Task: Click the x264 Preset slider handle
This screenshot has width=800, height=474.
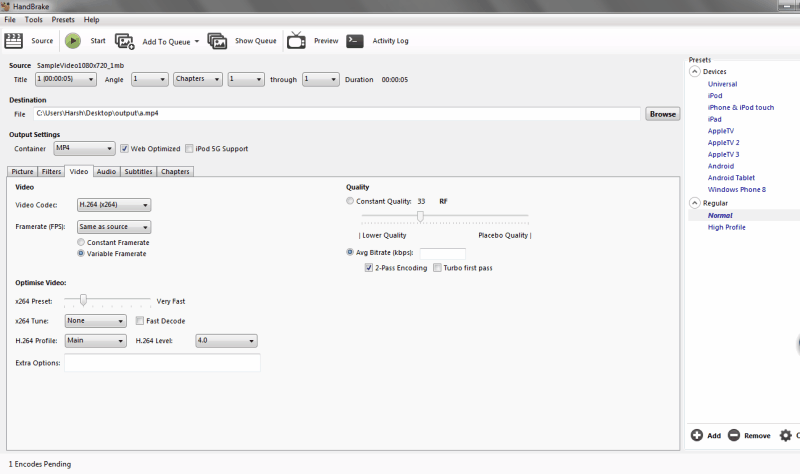Action: point(83,300)
